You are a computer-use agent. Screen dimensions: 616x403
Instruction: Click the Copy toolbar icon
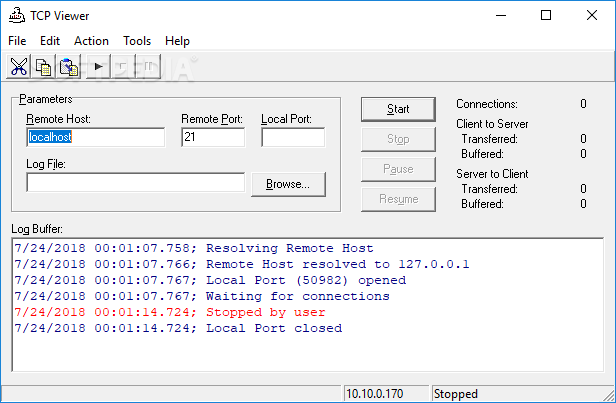tap(43, 66)
